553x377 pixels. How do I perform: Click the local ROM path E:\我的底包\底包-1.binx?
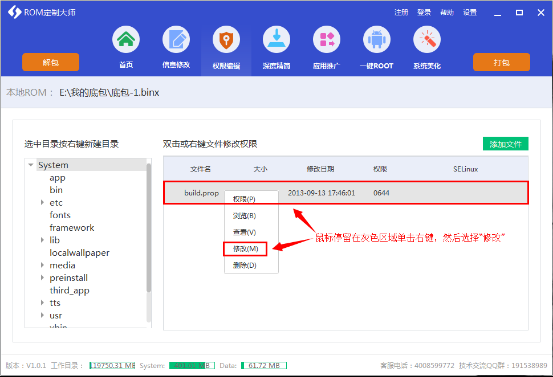click(109, 92)
